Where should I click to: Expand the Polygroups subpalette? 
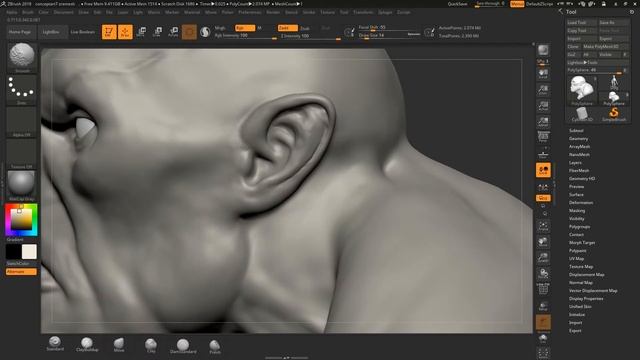pos(579,227)
